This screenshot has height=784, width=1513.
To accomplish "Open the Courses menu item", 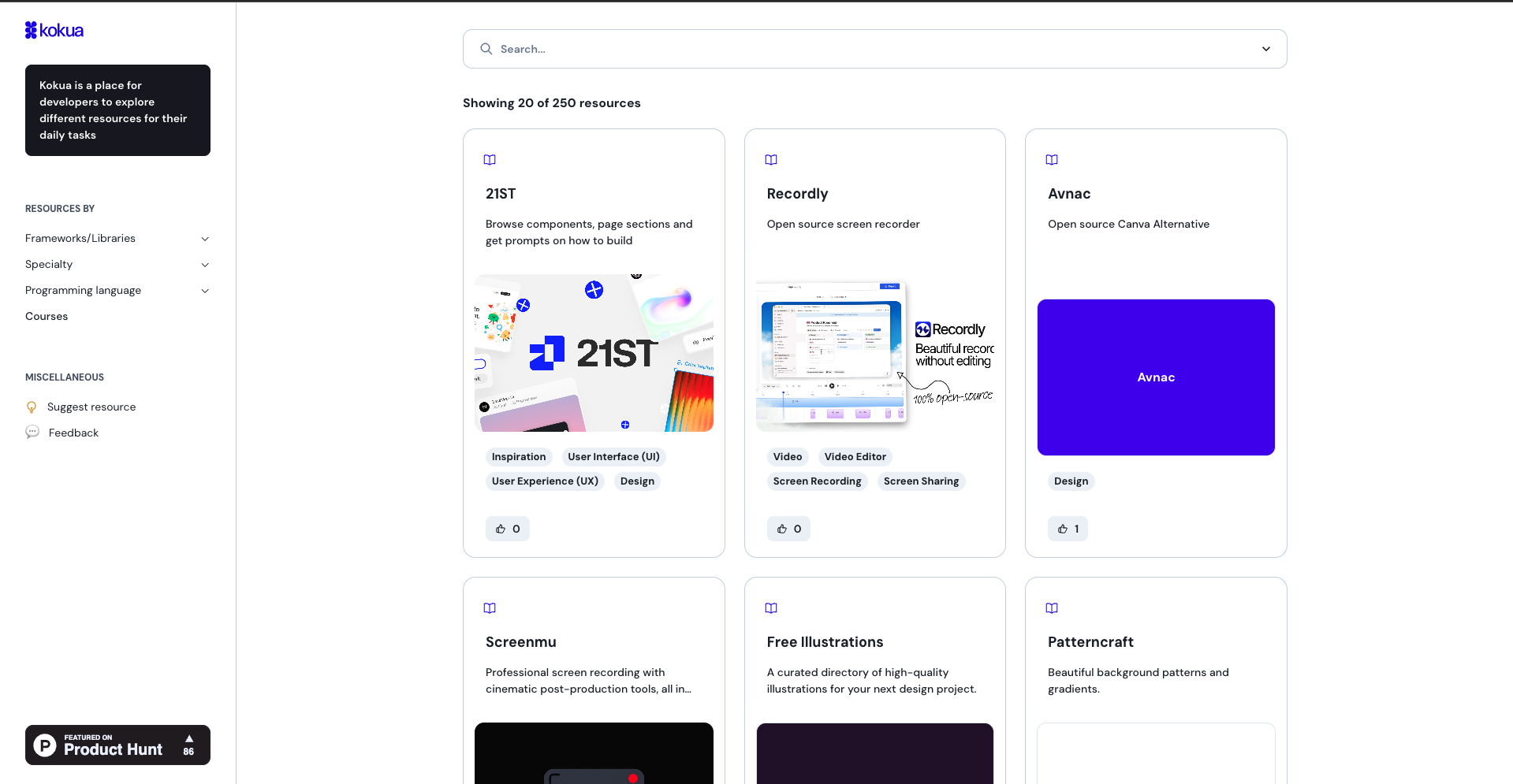I will coord(47,317).
